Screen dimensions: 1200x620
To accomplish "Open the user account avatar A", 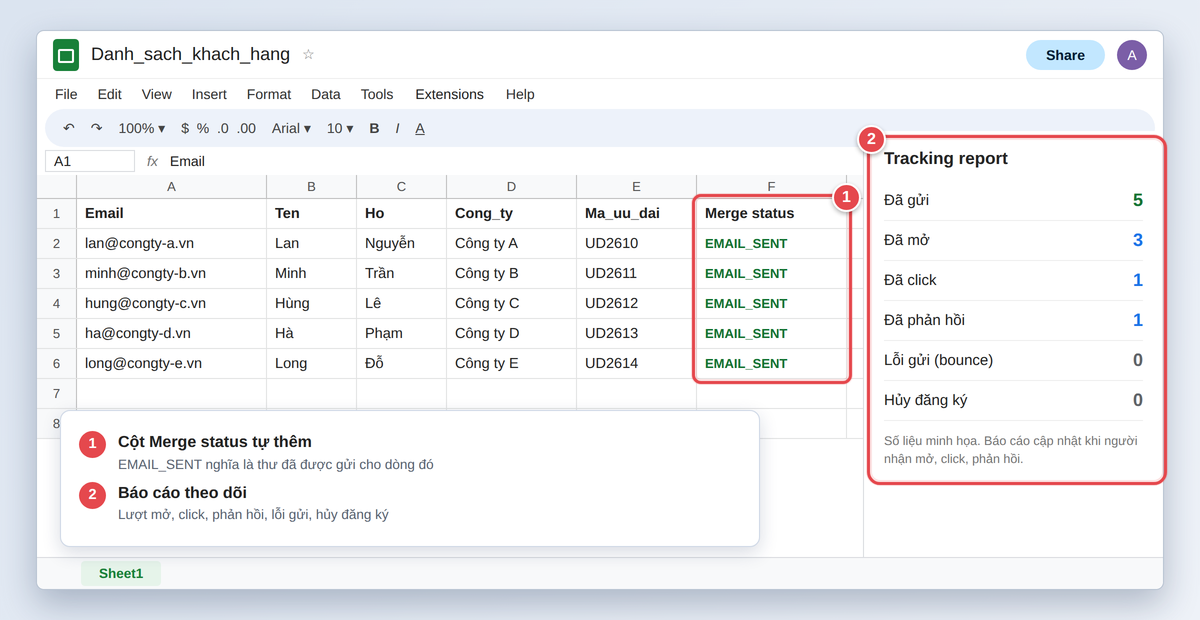I will pyautogui.click(x=1132, y=55).
